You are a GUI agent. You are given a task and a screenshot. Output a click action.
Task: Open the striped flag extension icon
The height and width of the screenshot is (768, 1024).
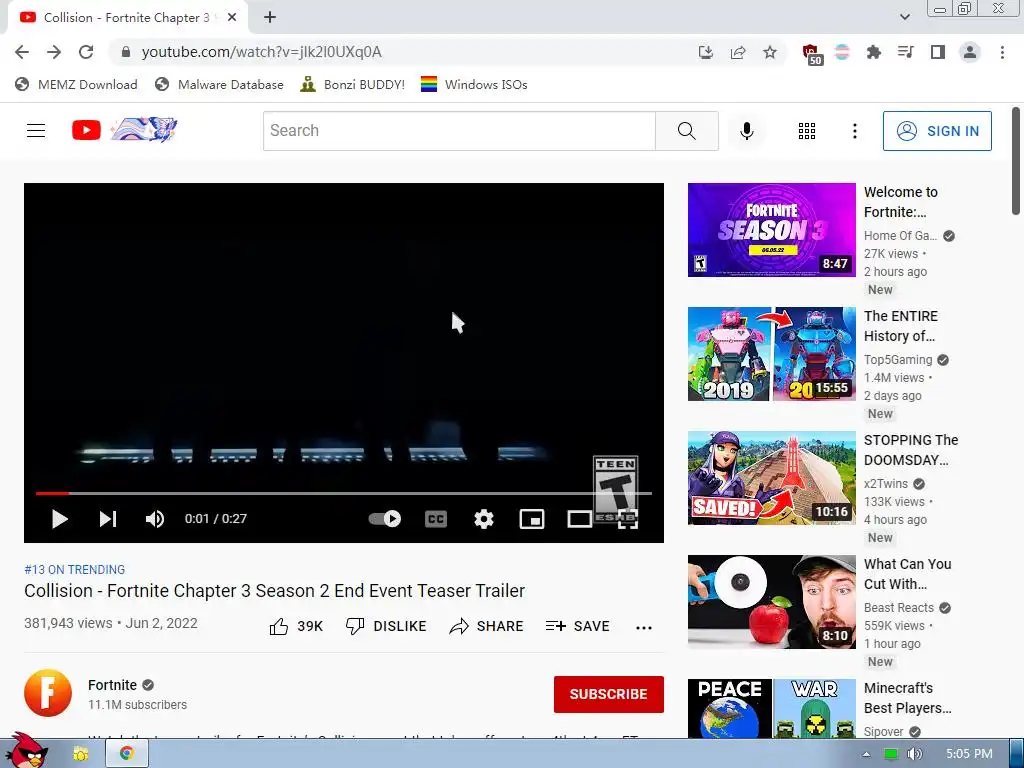pyautogui.click(x=842, y=52)
